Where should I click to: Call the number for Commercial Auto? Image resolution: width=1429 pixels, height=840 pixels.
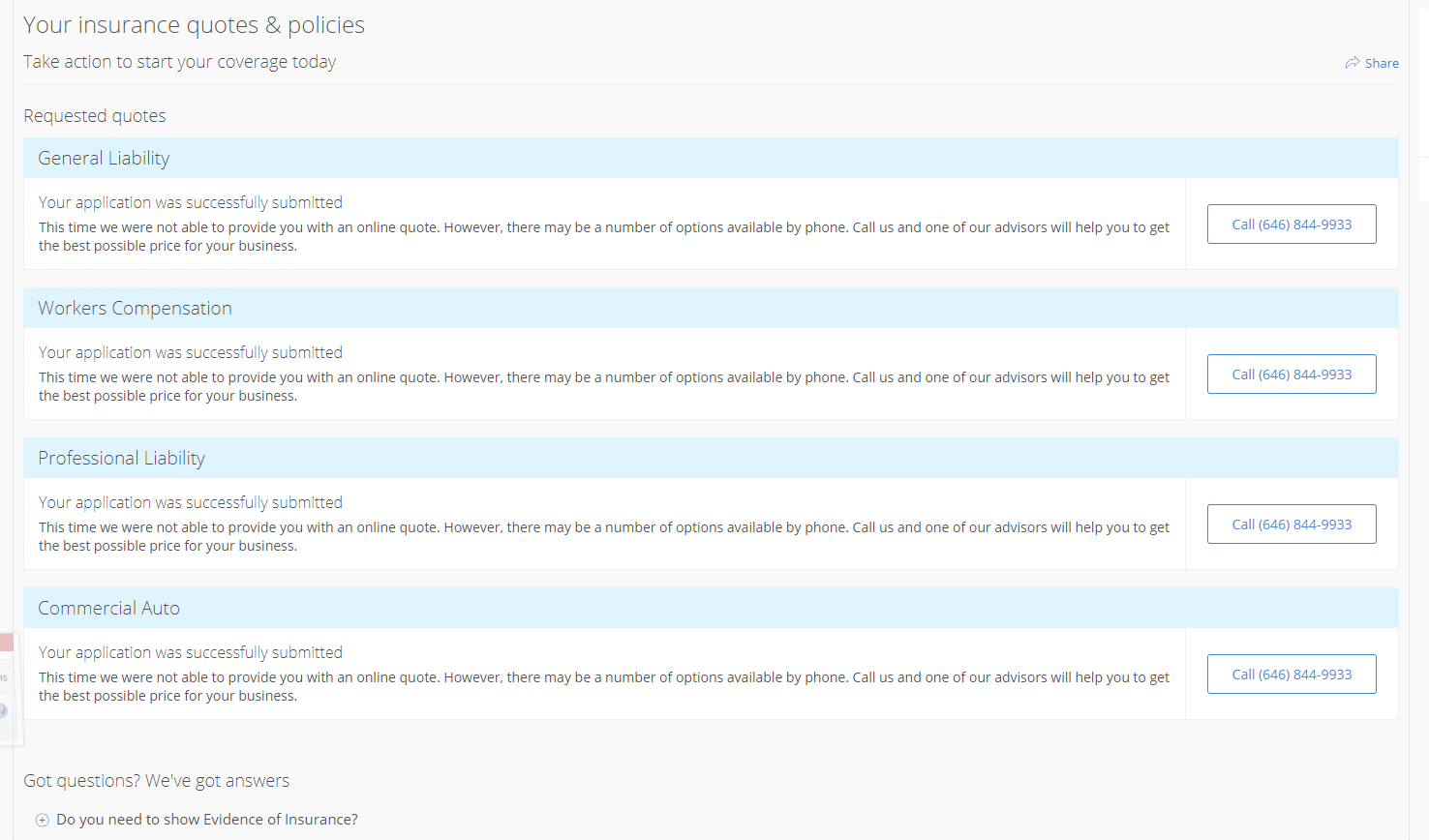tap(1292, 674)
